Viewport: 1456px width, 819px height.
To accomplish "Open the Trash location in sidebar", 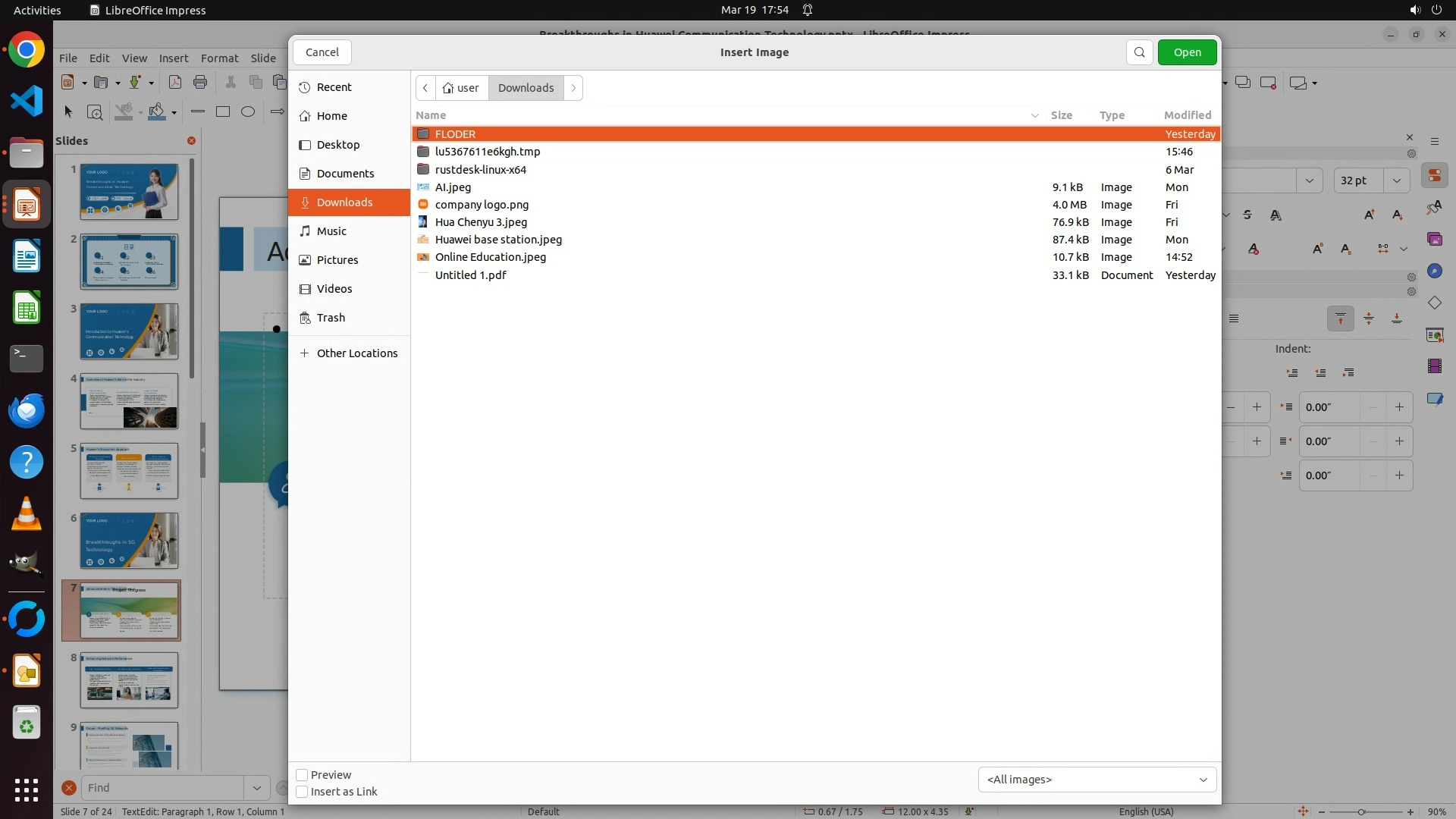I will 331,318.
